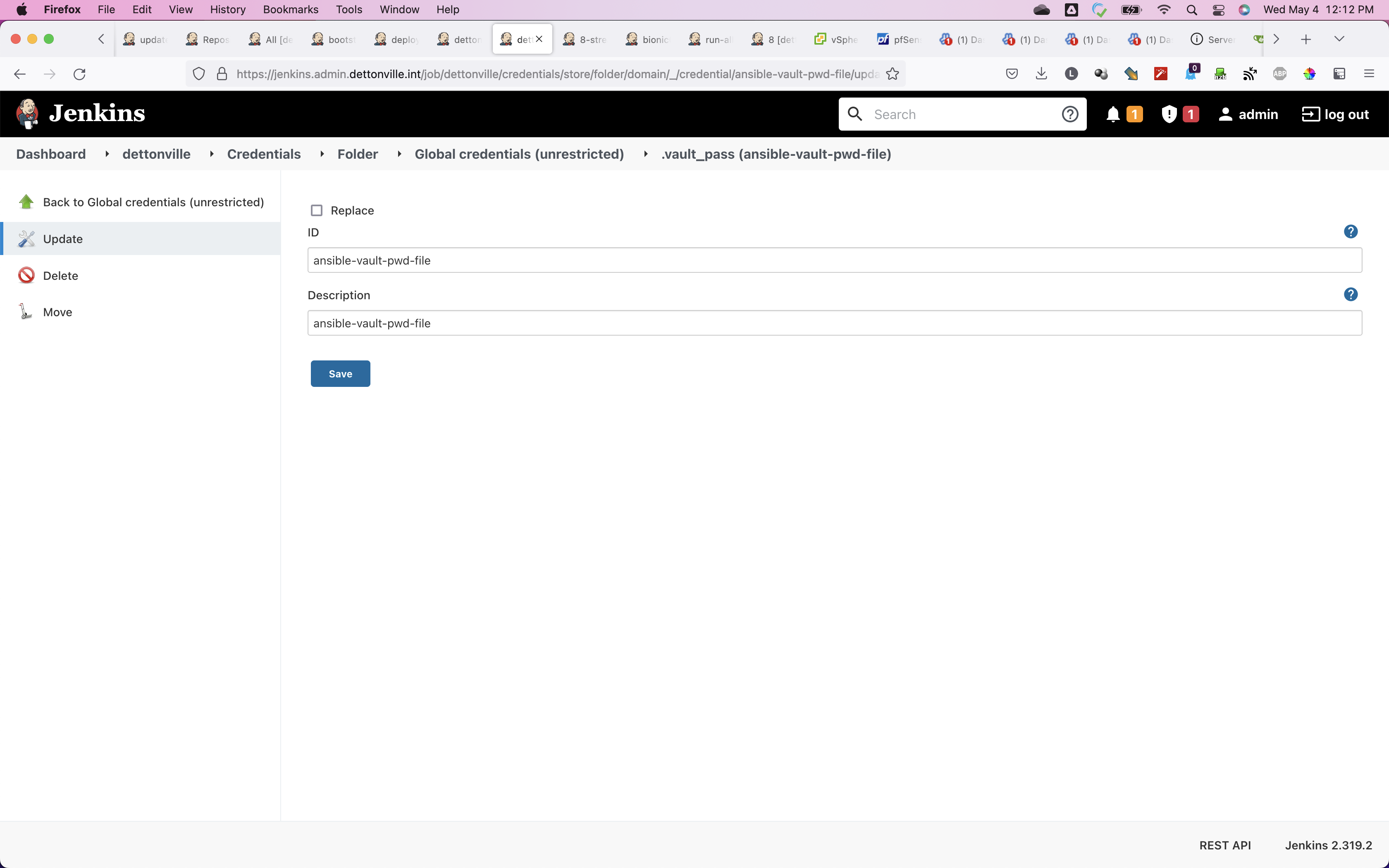The width and height of the screenshot is (1389, 868).
Task: Go back to Global credentials (unrestricted)
Action: tap(153, 202)
